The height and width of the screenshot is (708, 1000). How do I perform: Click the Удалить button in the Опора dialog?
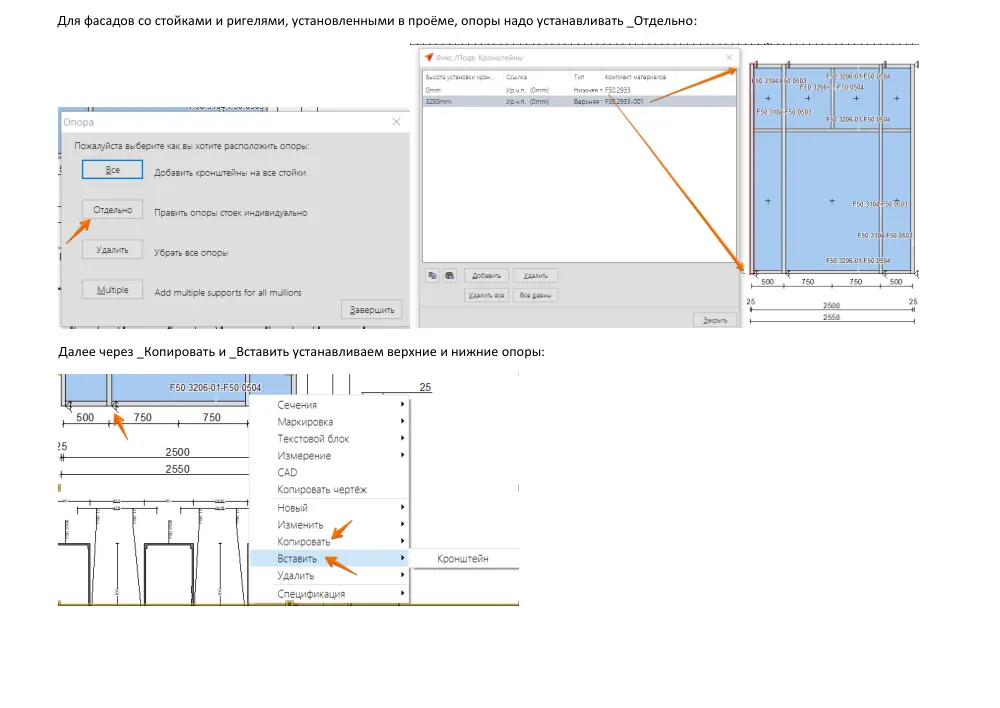tap(112, 250)
